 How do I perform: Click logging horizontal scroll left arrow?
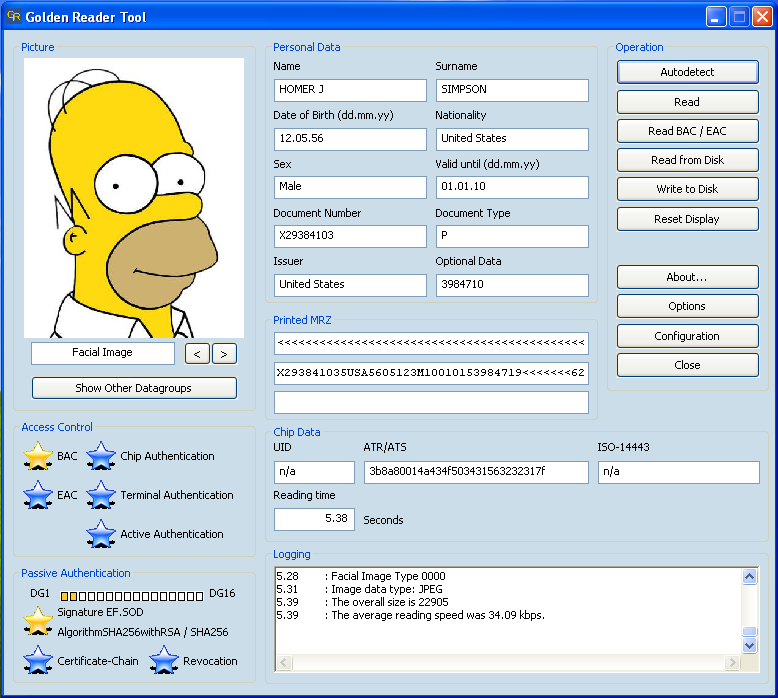tap(284, 662)
